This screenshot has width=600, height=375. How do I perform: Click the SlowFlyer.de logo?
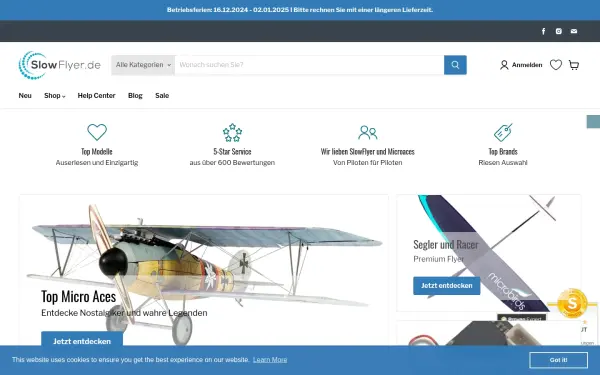point(60,65)
